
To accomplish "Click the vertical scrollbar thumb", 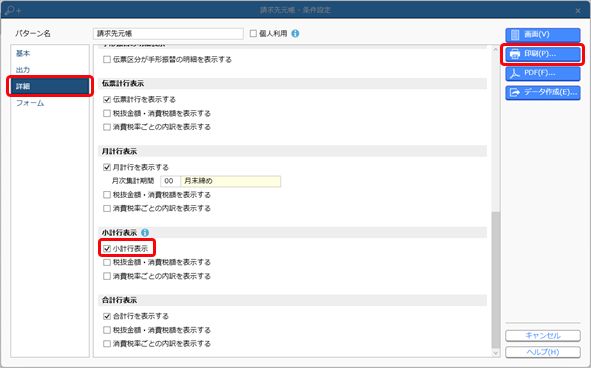I will point(496,280).
